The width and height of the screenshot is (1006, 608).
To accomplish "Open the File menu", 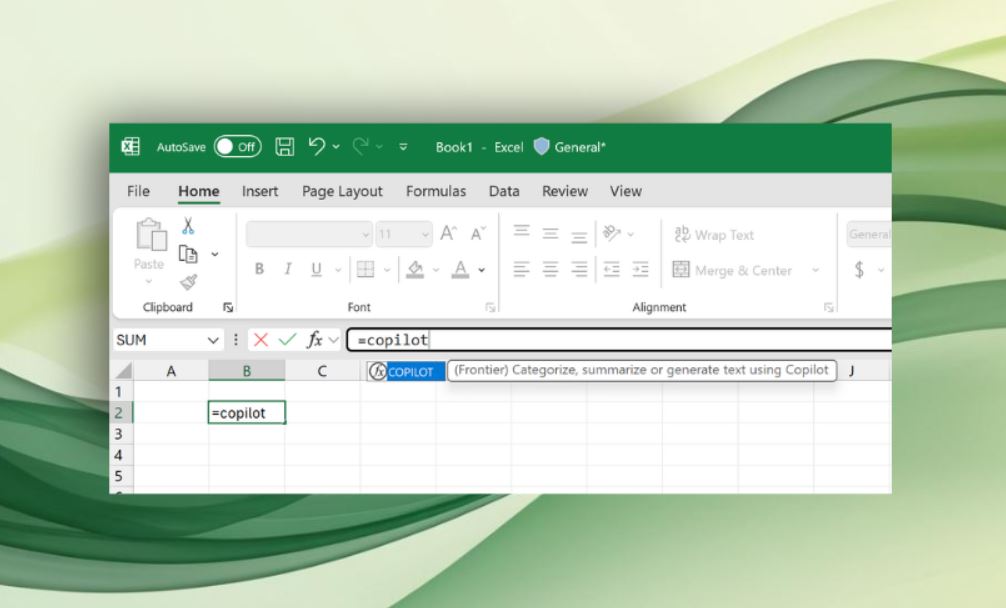I will tap(137, 191).
